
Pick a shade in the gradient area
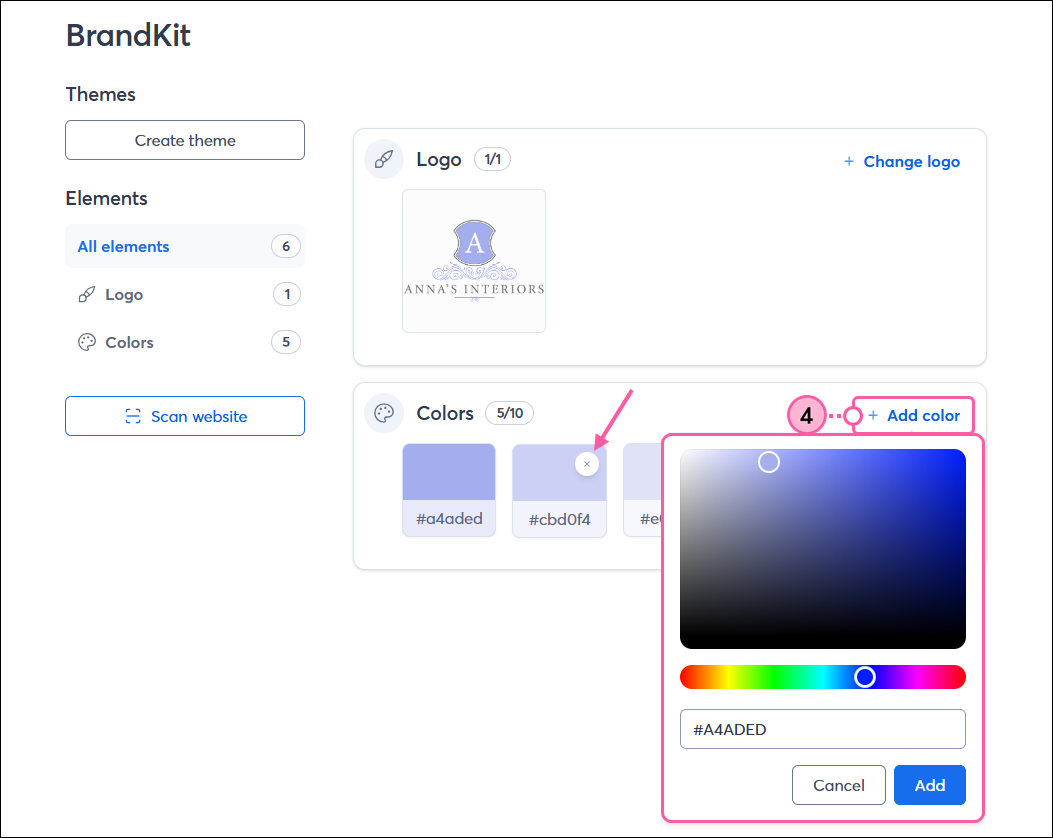822,548
